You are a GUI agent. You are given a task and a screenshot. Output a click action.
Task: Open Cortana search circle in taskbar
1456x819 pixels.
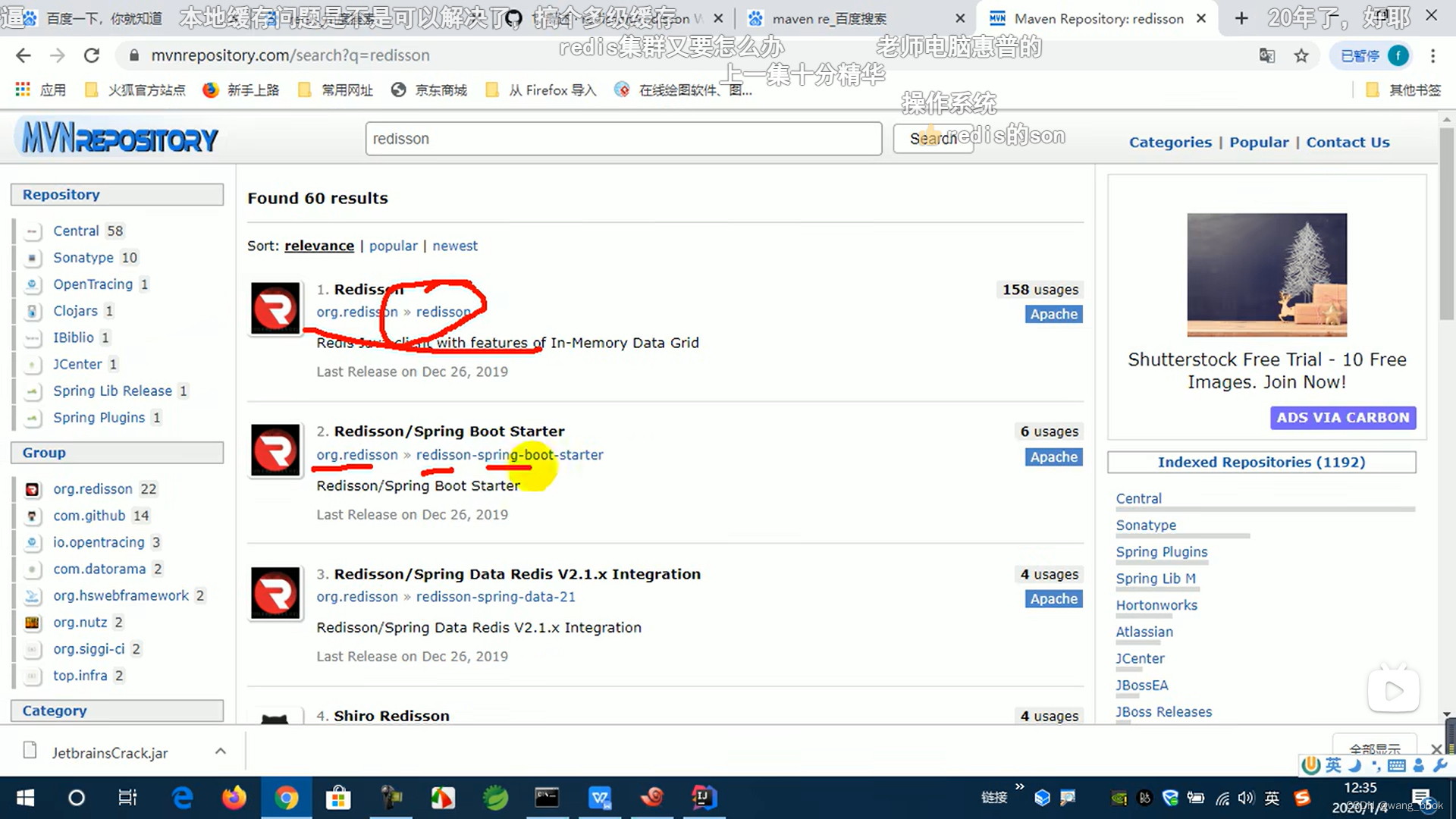(77, 798)
